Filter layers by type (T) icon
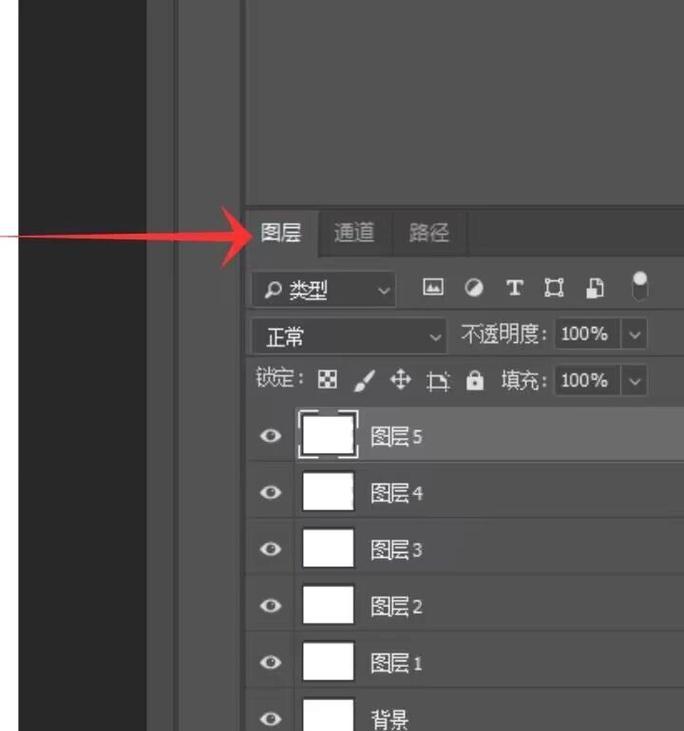This screenshot has width=684, height=731. 514,288
